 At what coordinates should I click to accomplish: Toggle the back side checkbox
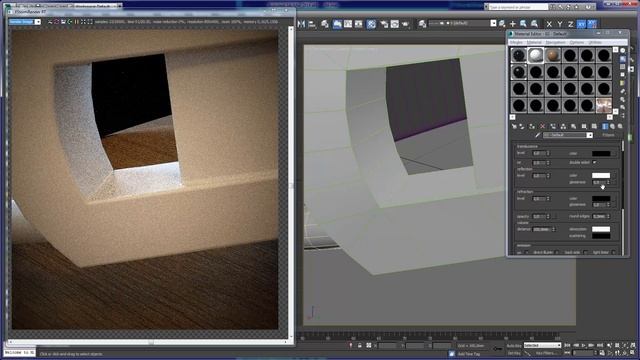point(585,252)
